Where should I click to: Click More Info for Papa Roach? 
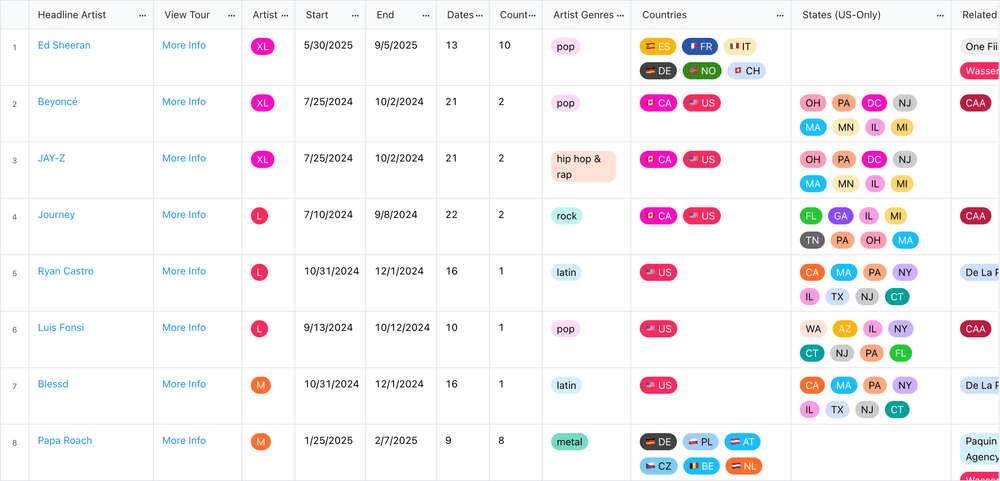click(x=184, y=440)
